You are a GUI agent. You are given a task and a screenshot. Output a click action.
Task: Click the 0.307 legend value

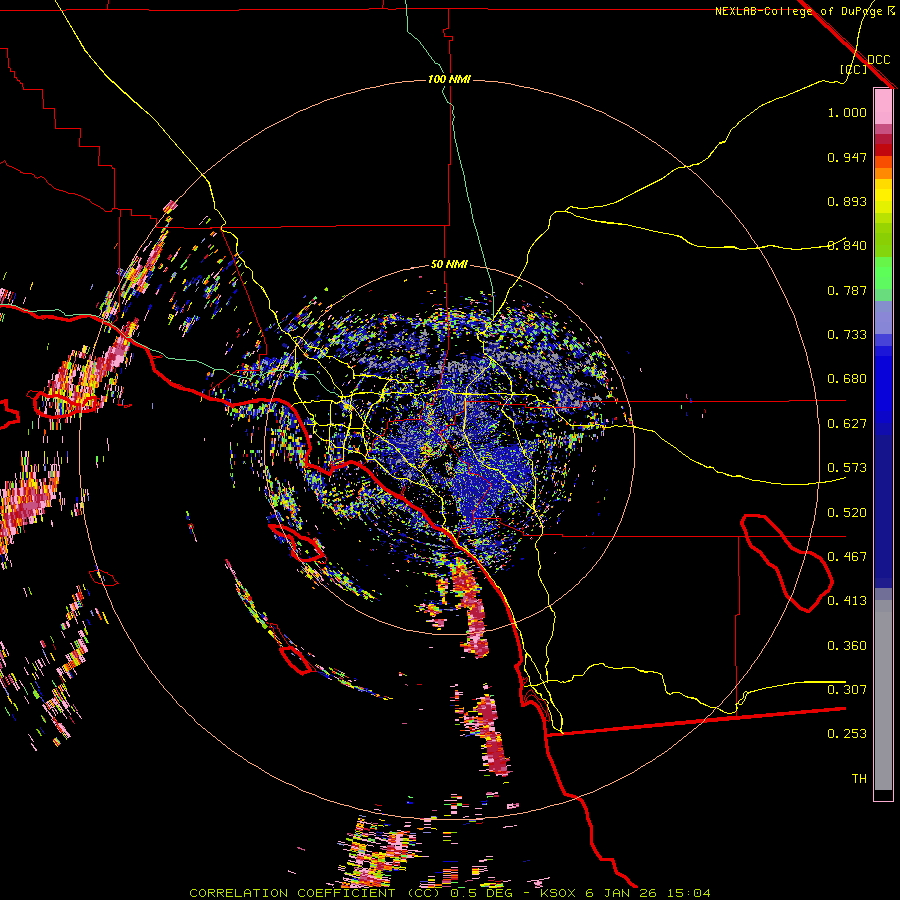click(x=847, y=690)
